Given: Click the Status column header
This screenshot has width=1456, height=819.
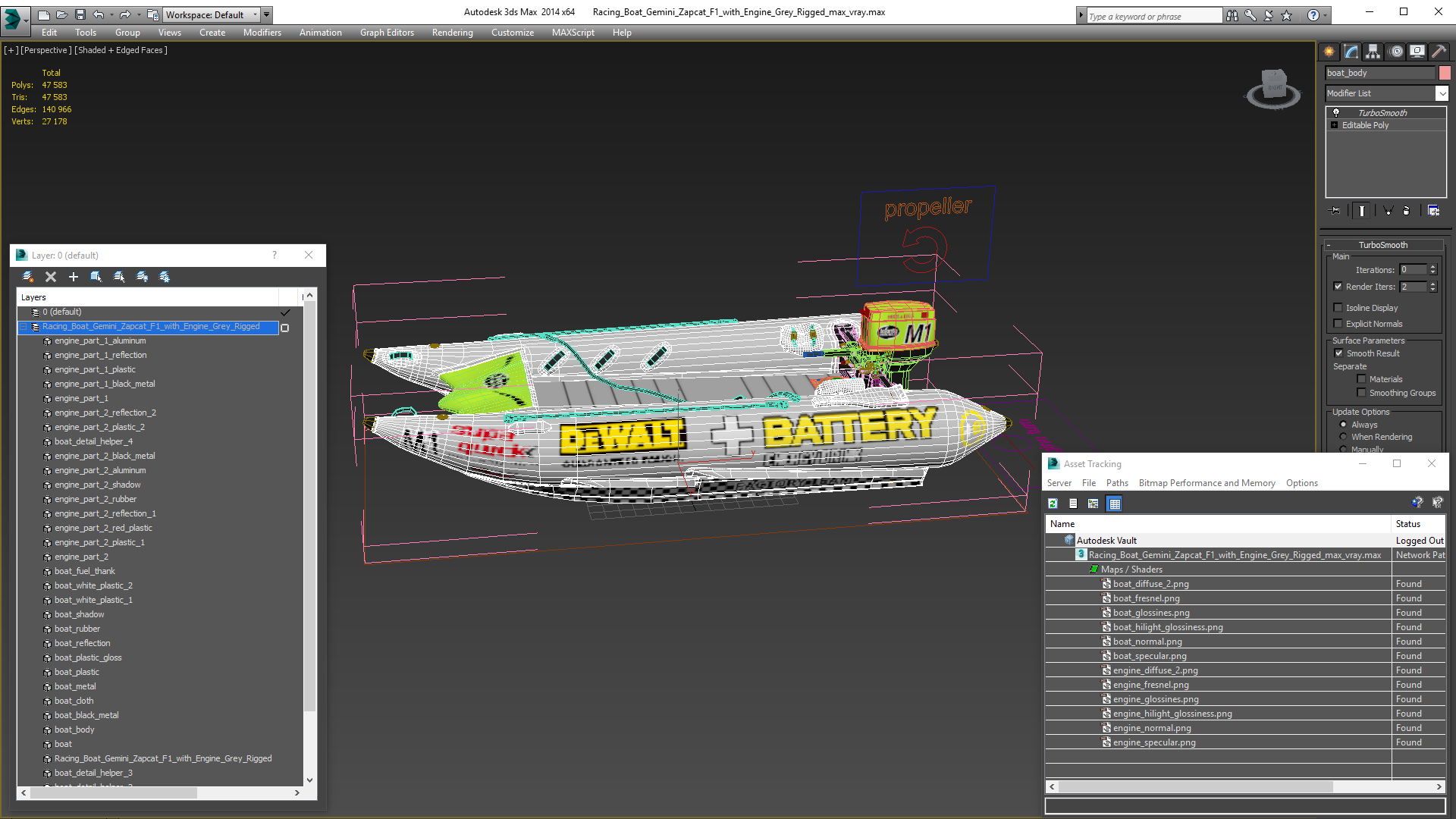Looking at the screenshot, I should point(1418,524).
